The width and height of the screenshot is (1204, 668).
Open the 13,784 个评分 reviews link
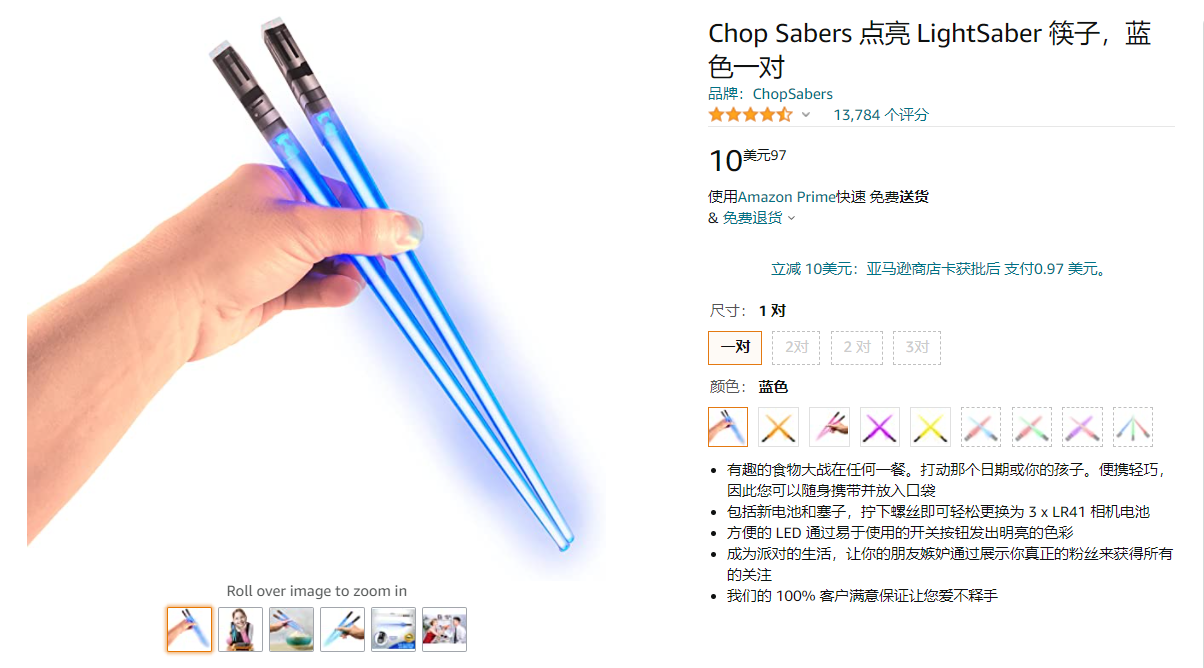click(x=881, y=115)
